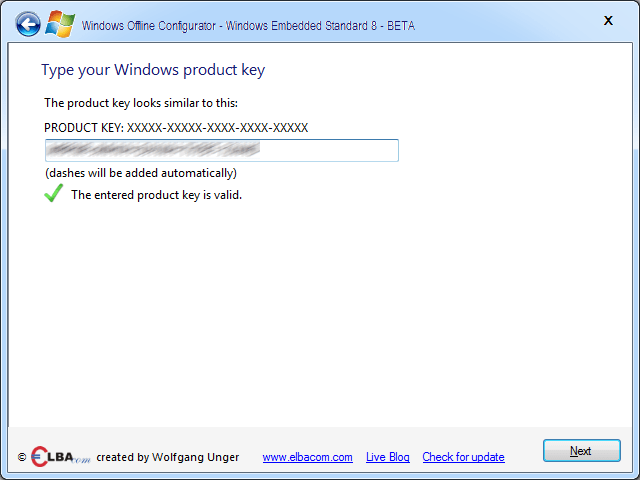Close the Windows Offline Configurator window
Screen dimensions: 640x480
608,20
